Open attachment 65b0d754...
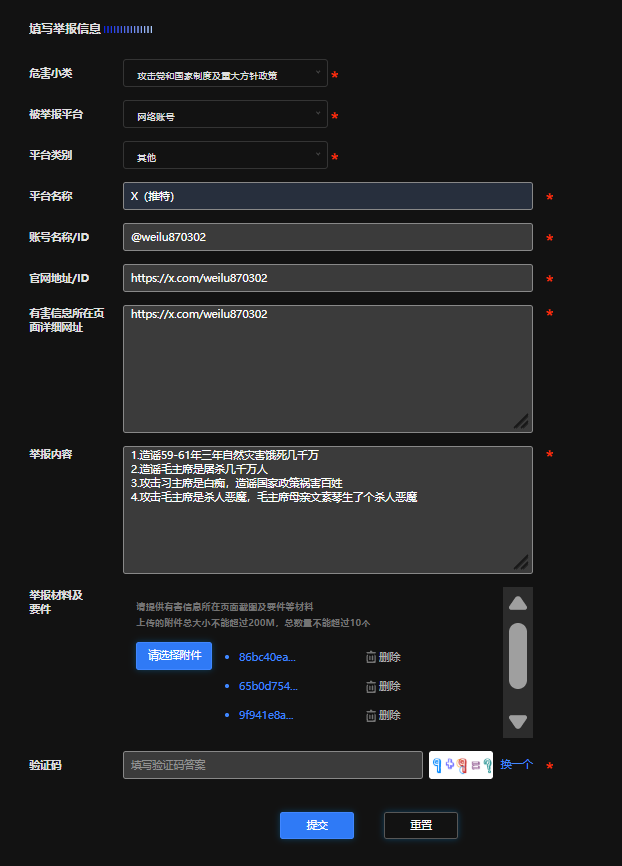Viewport: 622px width, 866px height. point(268,686)
